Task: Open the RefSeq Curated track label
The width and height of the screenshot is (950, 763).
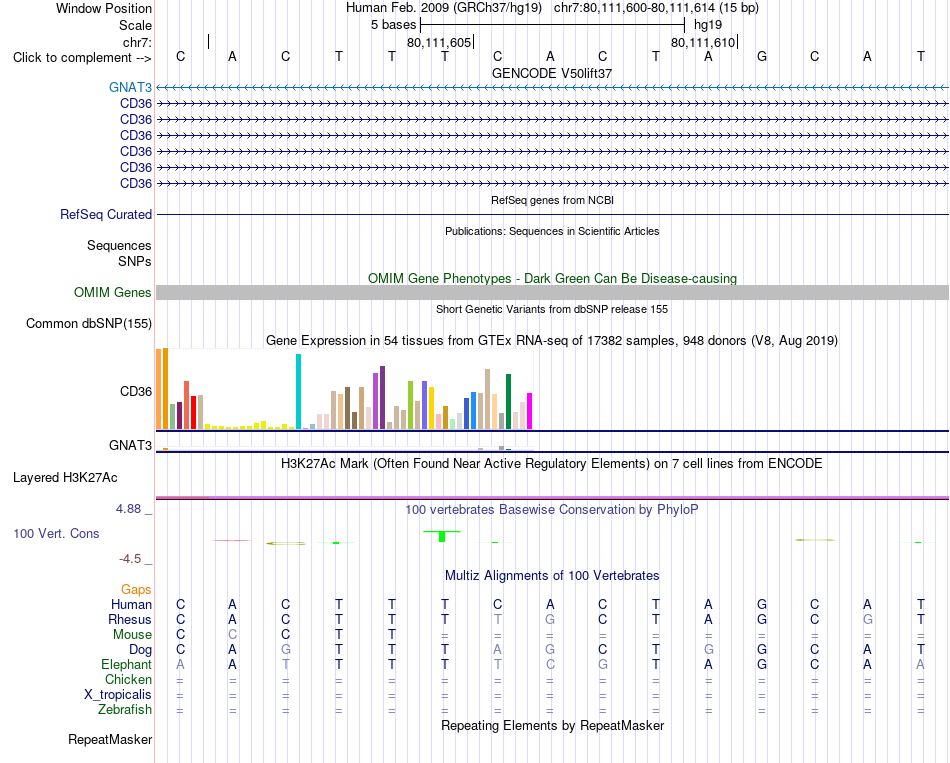Action: pos(106,215)
